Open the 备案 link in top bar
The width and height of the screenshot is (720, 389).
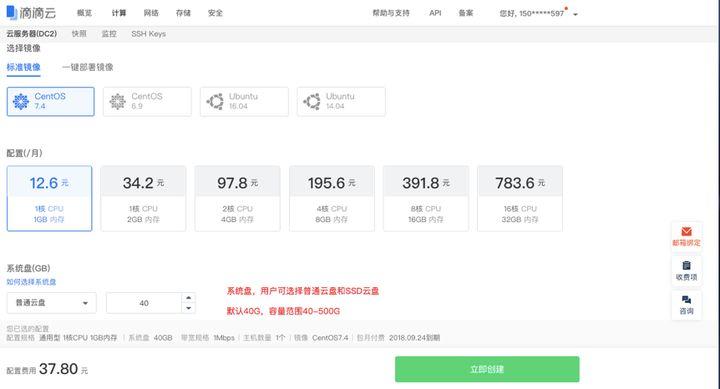466,13
